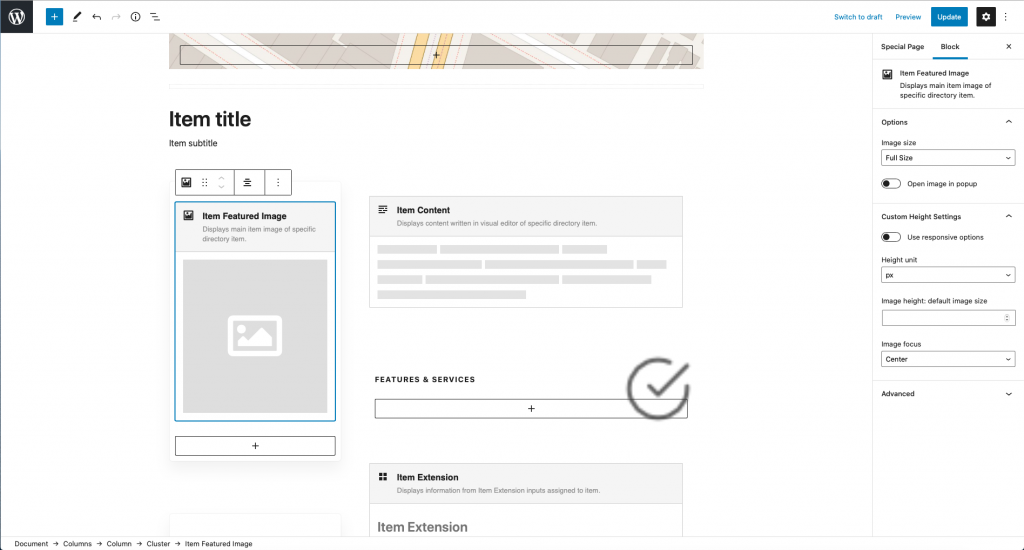Viewport: 1024px width, 550px height.
Task: Click the featured image block type icon in toolbar
Action: click(x=186, y=182)
